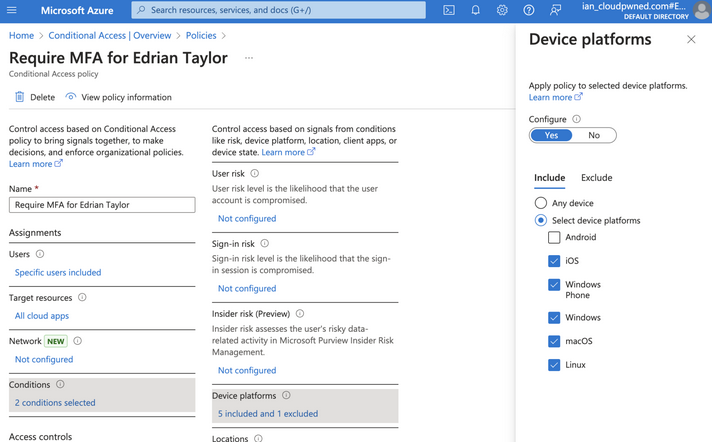
Task: Open the Azure portal hamburger menu
Action: click(11, 10)
